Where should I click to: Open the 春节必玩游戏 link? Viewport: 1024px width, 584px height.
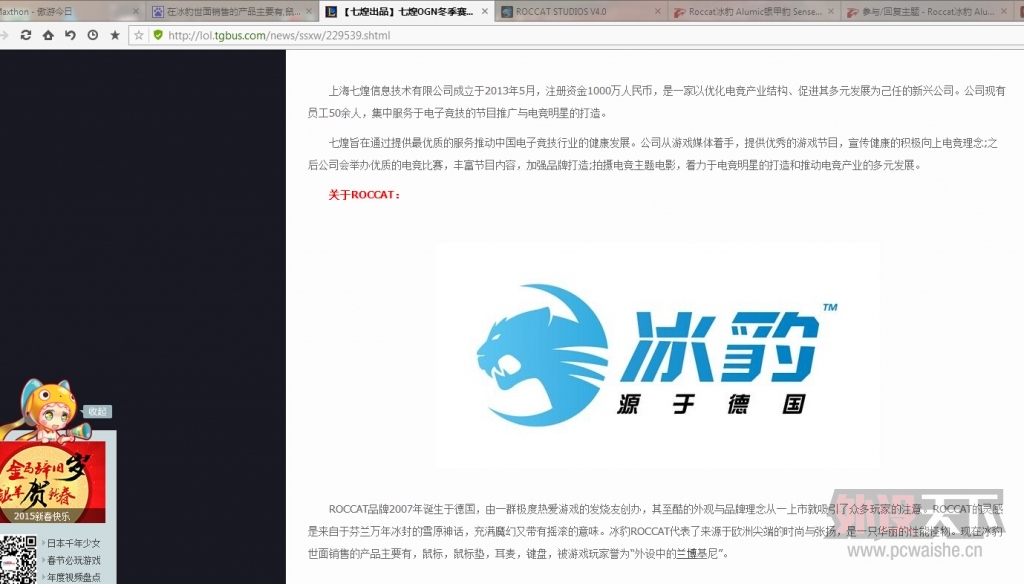(73, 560)
